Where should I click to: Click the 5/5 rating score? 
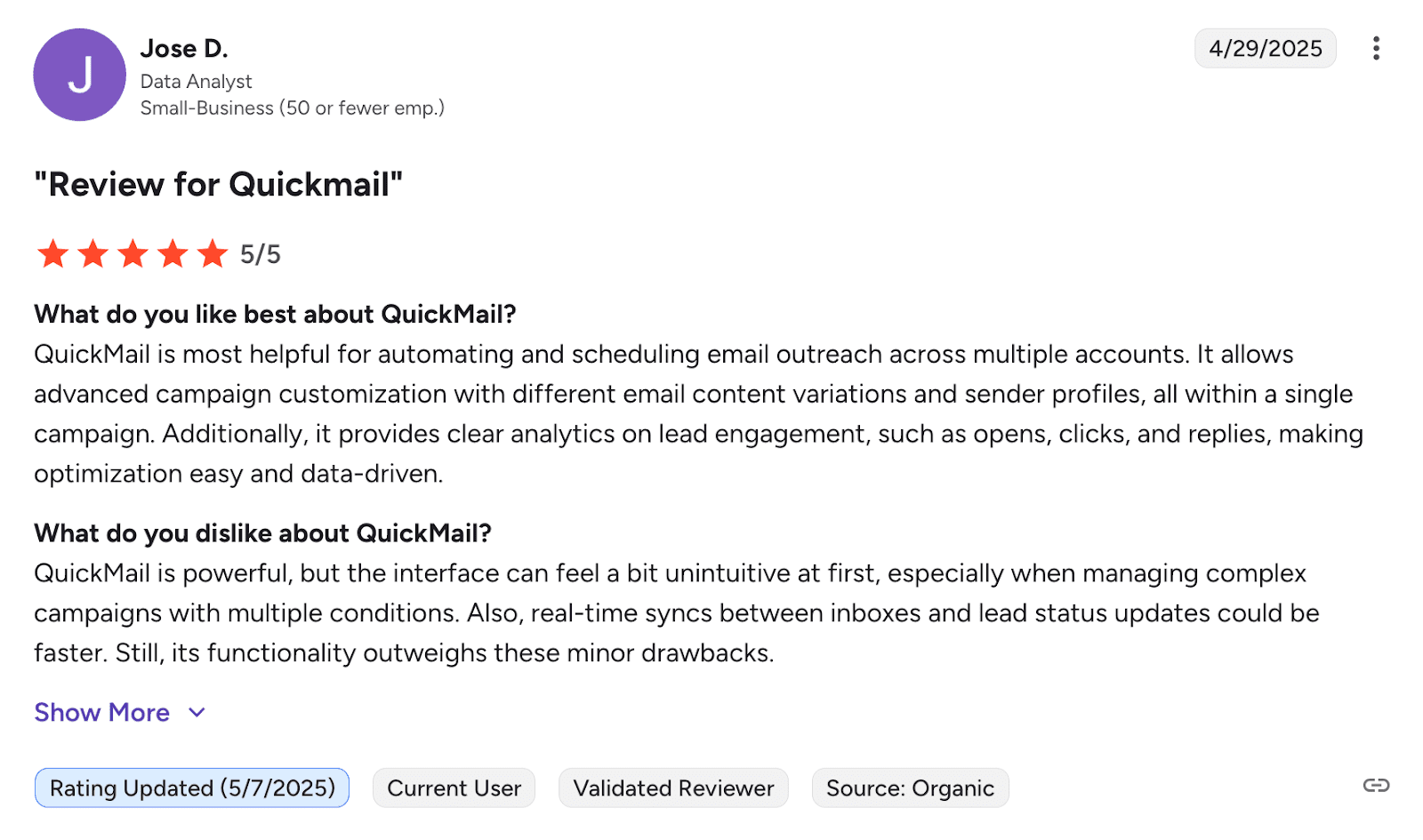(261, 255)
